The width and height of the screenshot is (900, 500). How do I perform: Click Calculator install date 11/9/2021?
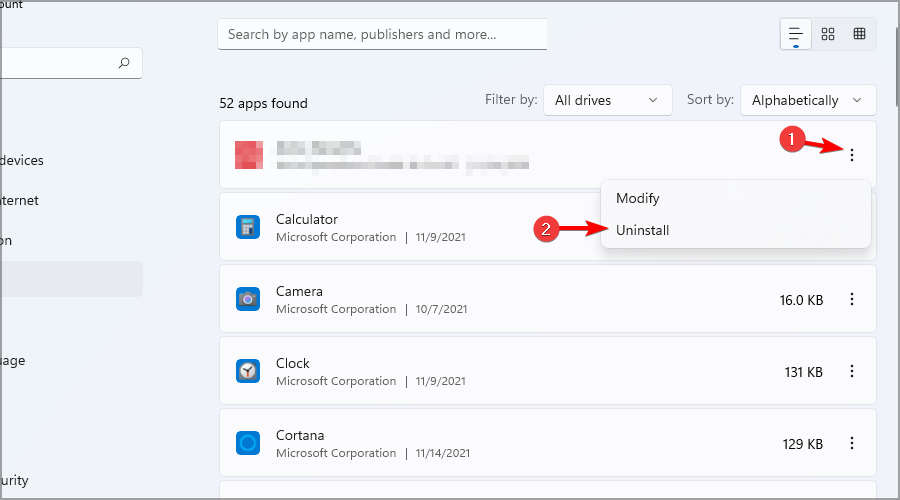click(440, 237)
